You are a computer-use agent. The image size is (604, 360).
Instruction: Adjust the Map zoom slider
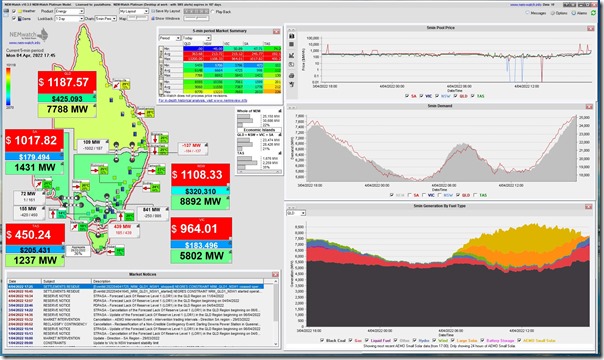click(x=137, y=18)
